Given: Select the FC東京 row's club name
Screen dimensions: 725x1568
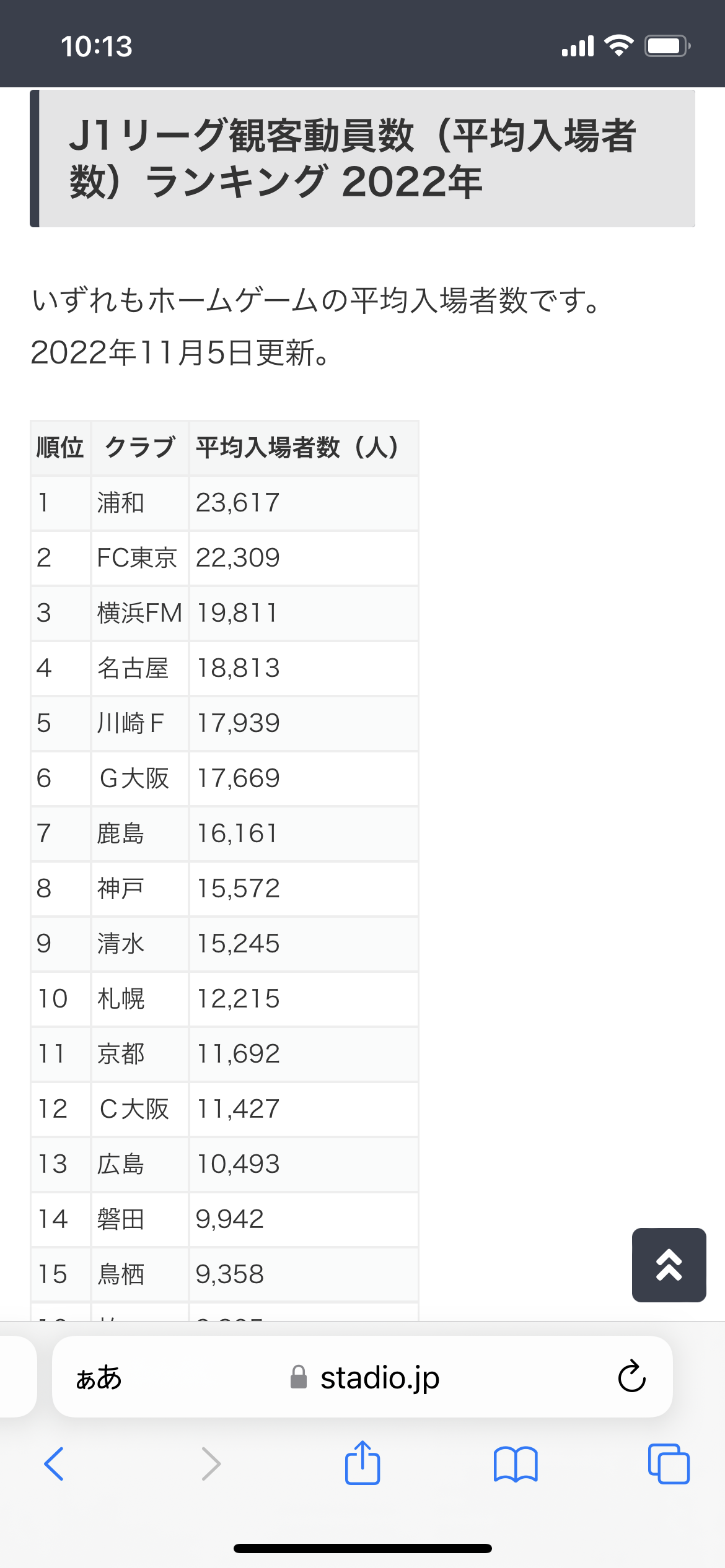Looking at the screenshot, I should coord(137,558).
